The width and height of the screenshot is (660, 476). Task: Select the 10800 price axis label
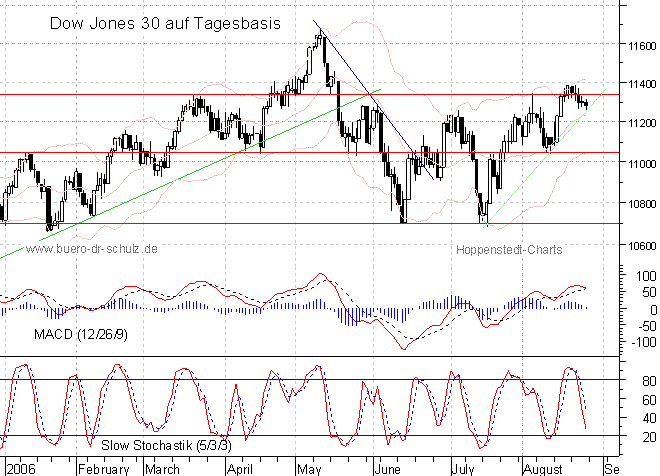coord(642,204)
